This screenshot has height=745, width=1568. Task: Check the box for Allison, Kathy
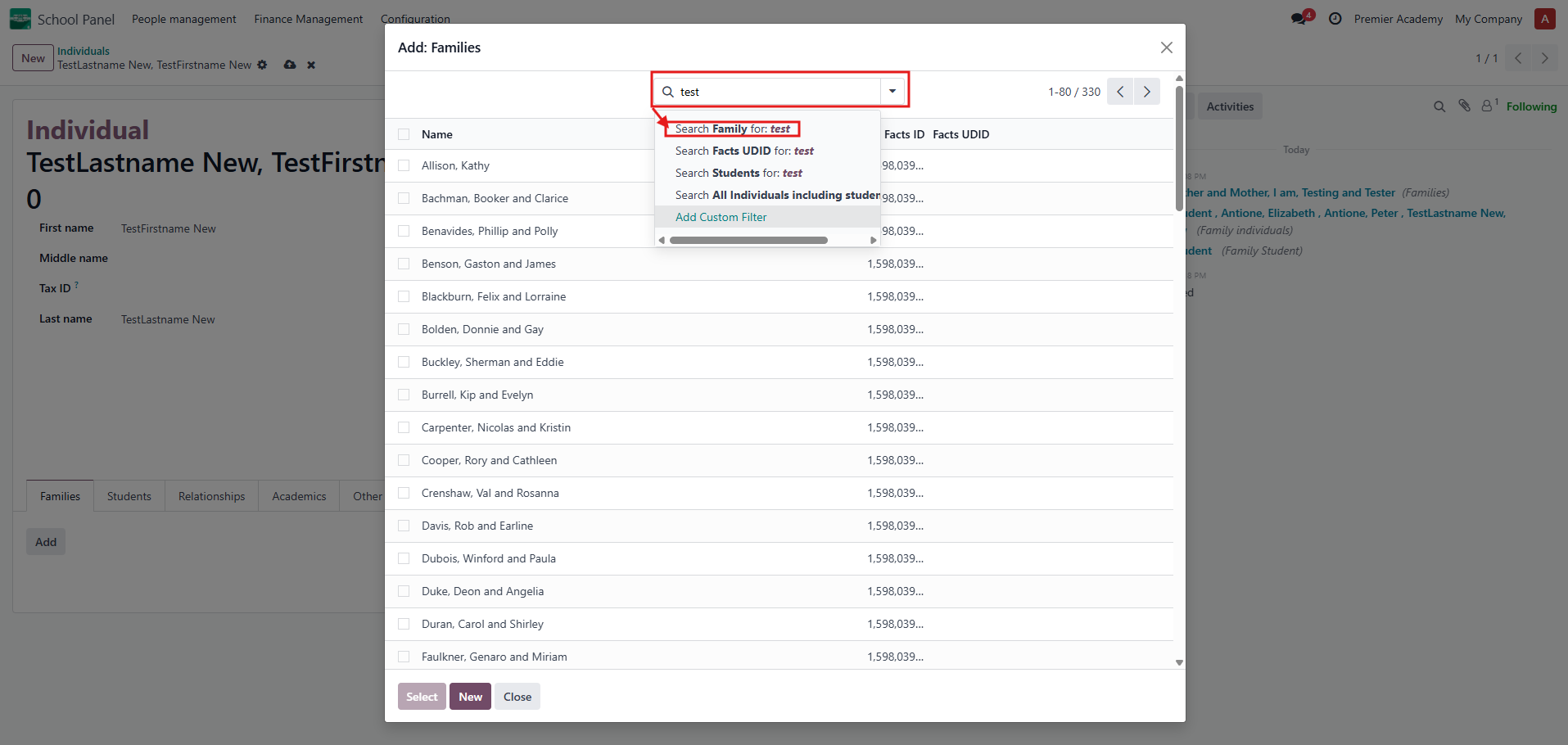[404, 165]
